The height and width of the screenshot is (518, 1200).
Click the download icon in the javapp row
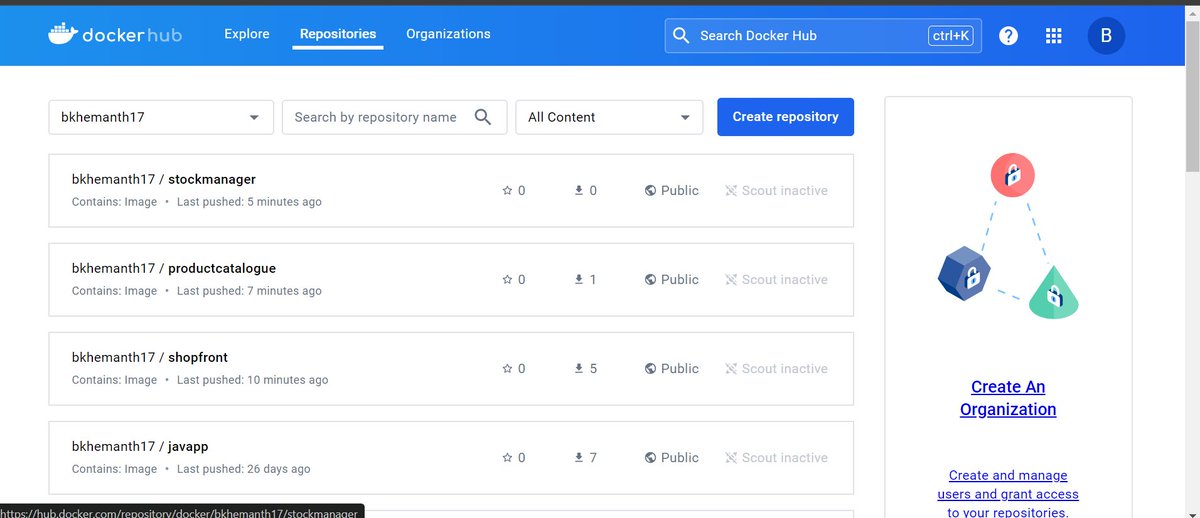tap(578, 457)
